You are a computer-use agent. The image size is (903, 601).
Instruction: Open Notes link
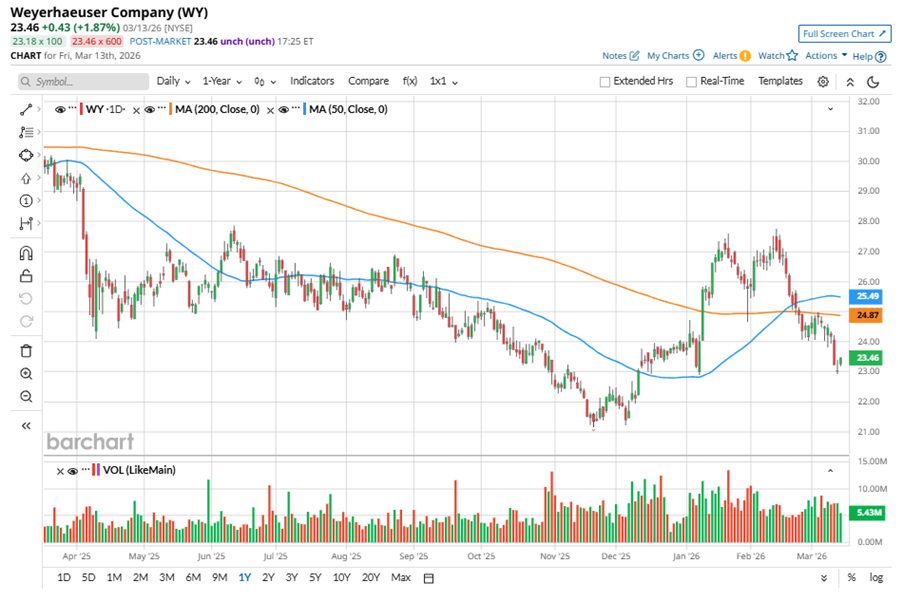614,56
